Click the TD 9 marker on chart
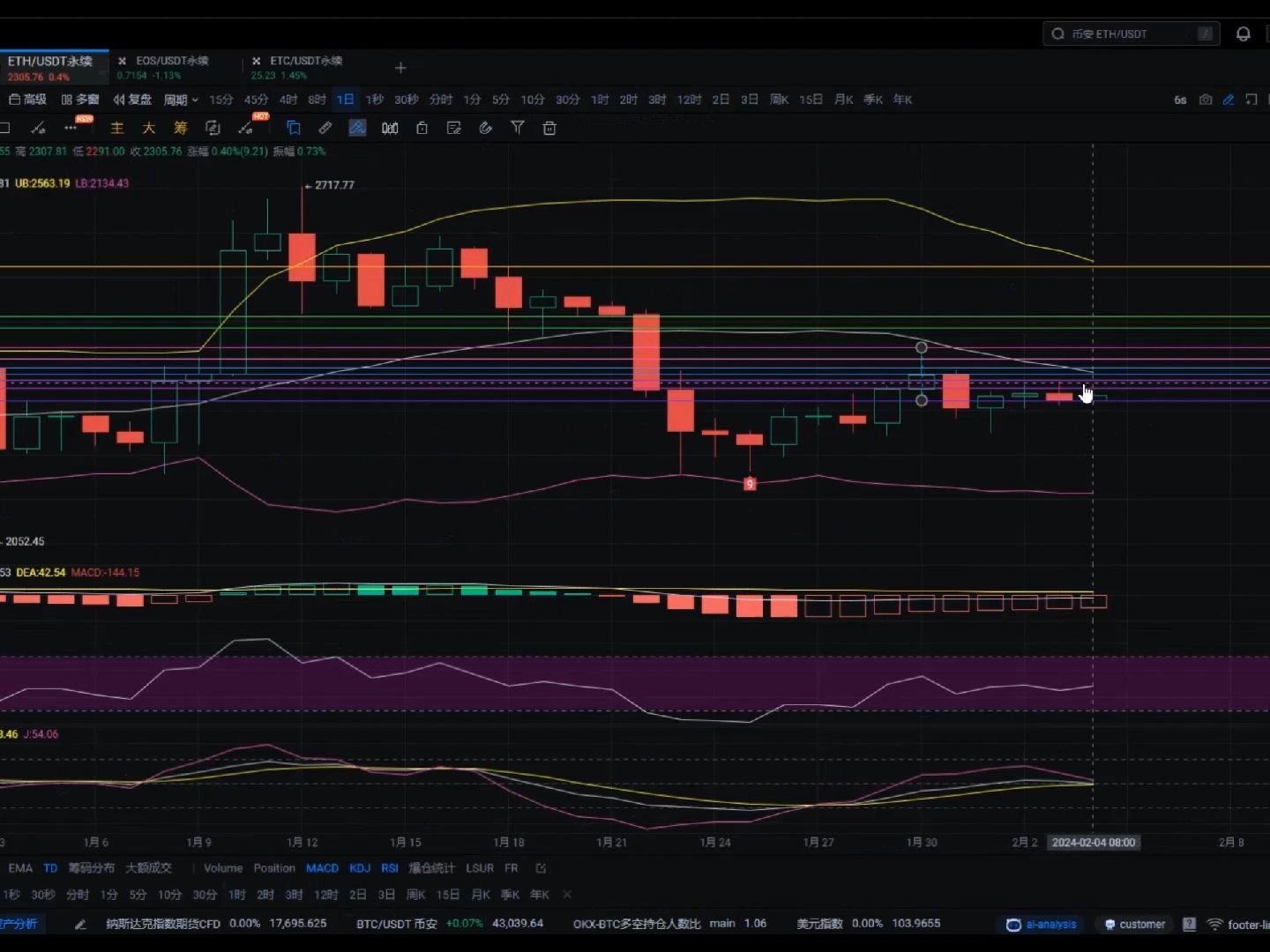 coord(750,484)
